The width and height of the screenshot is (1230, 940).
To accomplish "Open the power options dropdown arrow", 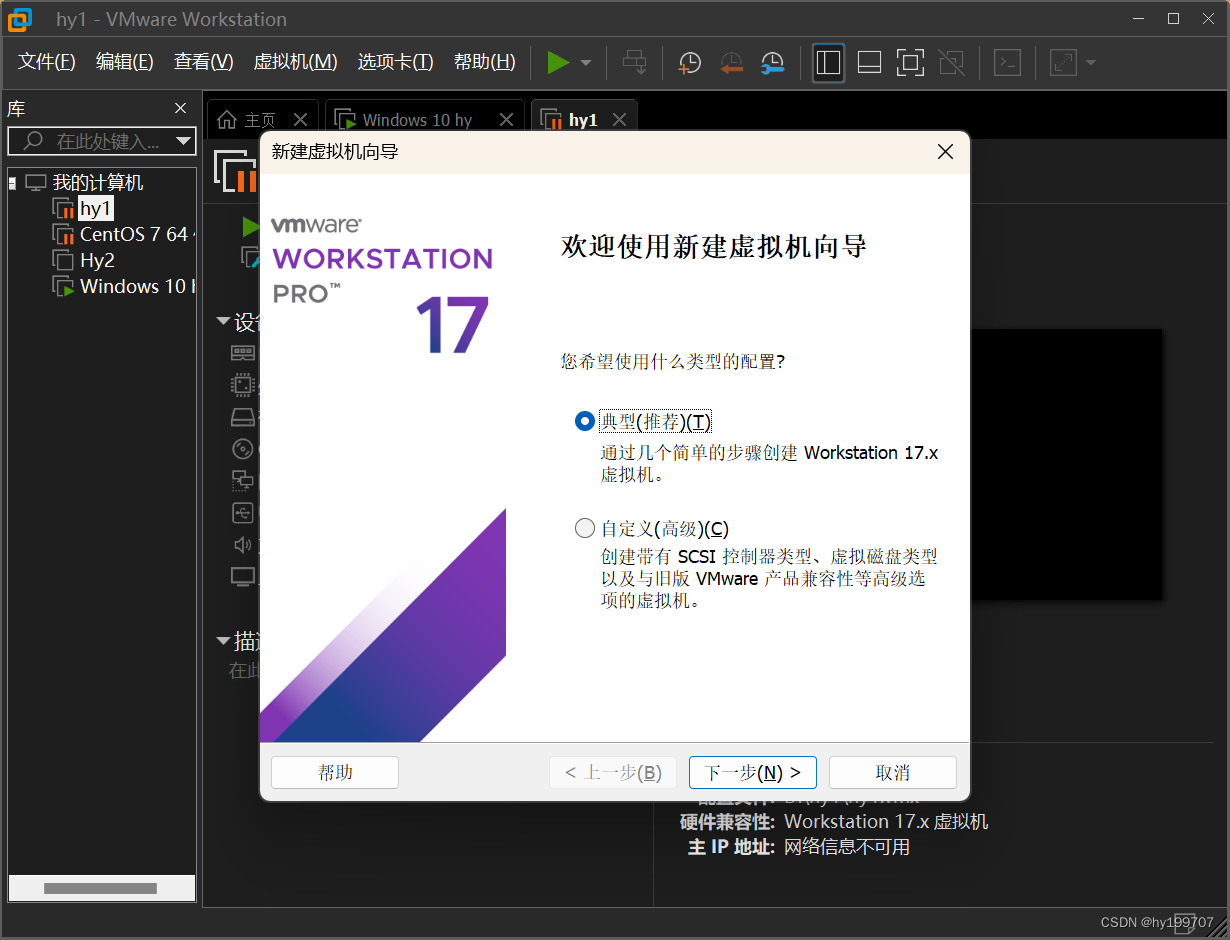I will (x=586, y=63).
